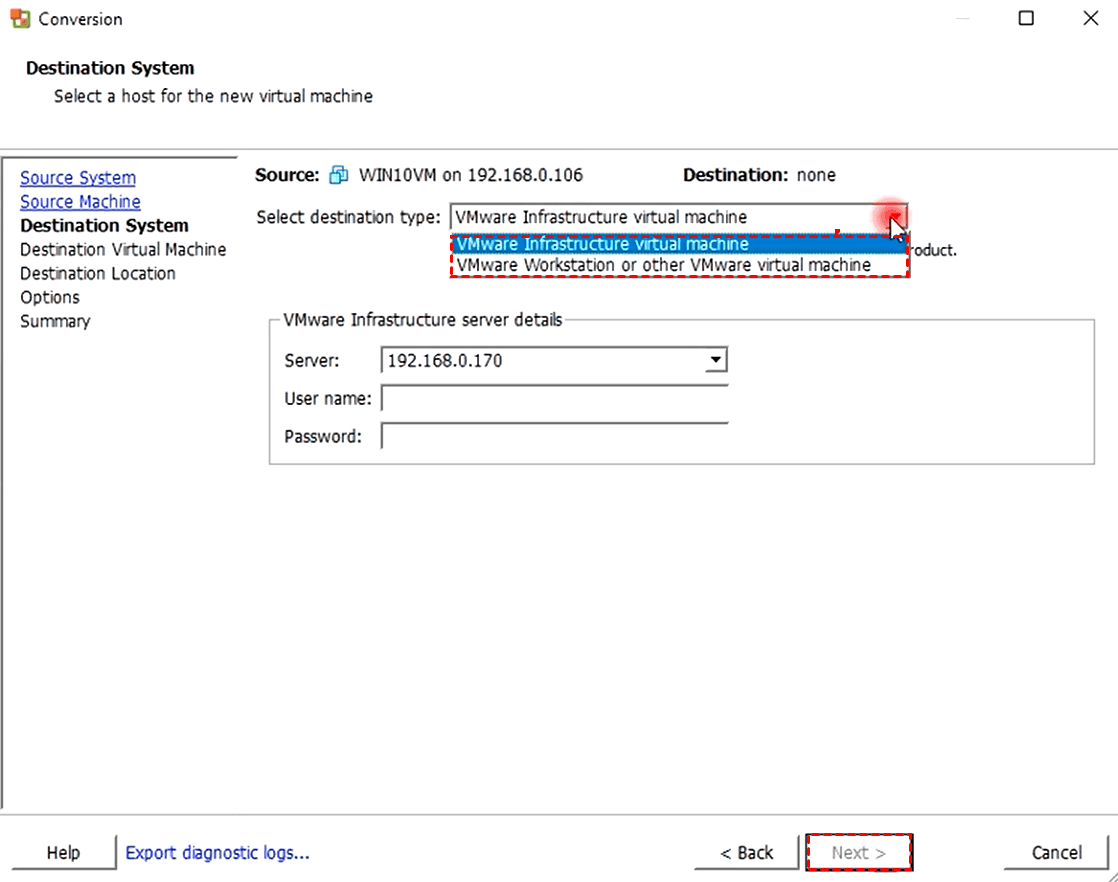Click the WIN10VM source machine icon

click(x=339, y=175)
